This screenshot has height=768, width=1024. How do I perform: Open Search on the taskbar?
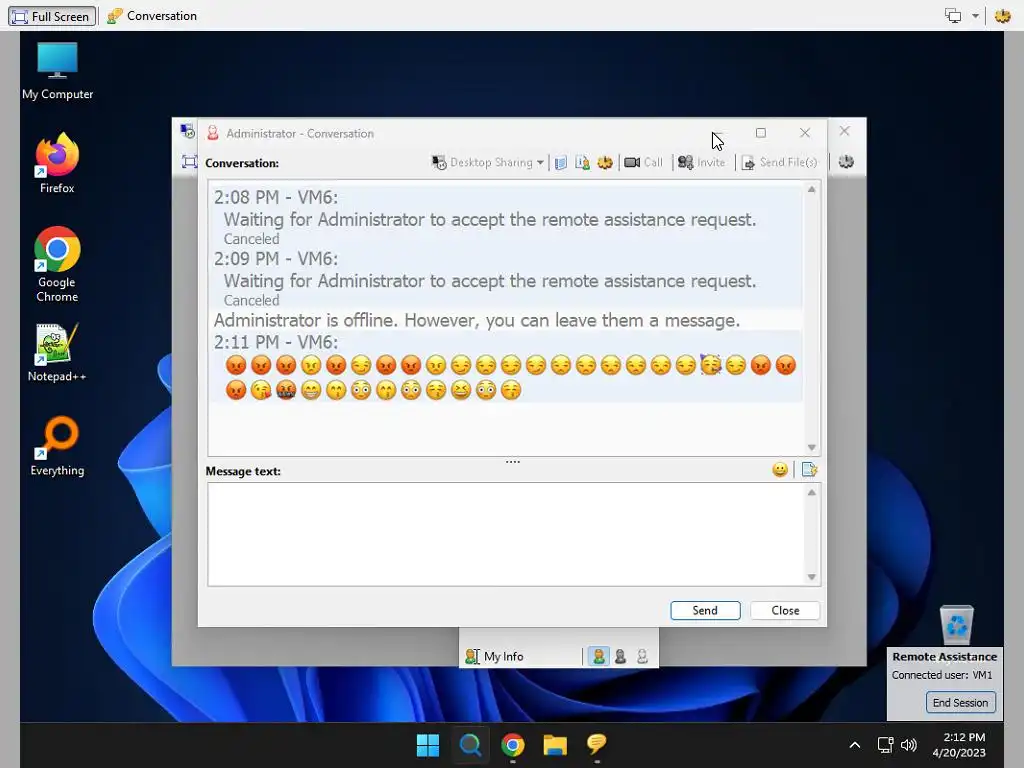point(470,744)
